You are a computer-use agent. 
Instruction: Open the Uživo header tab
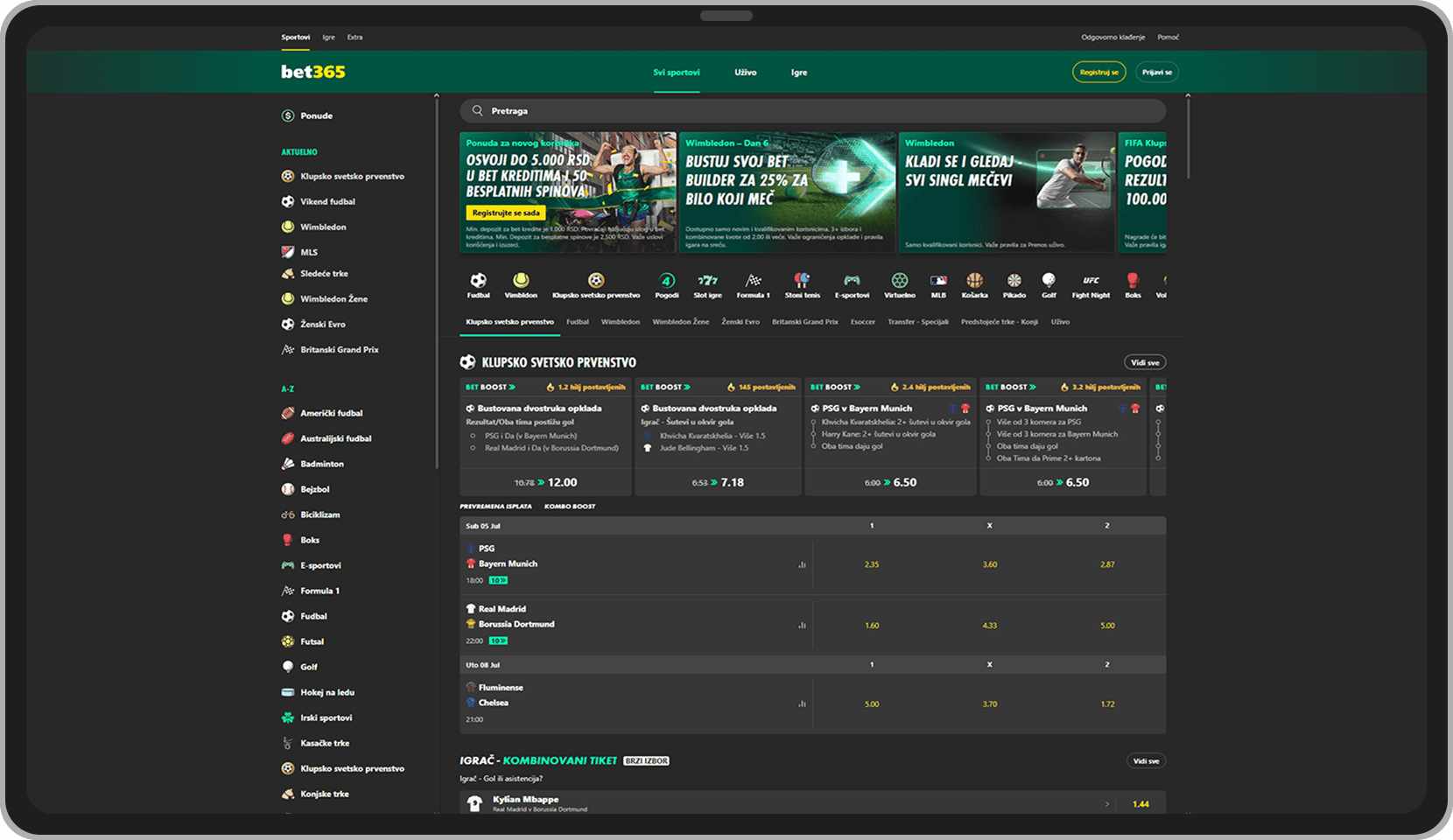pos(746,73)
